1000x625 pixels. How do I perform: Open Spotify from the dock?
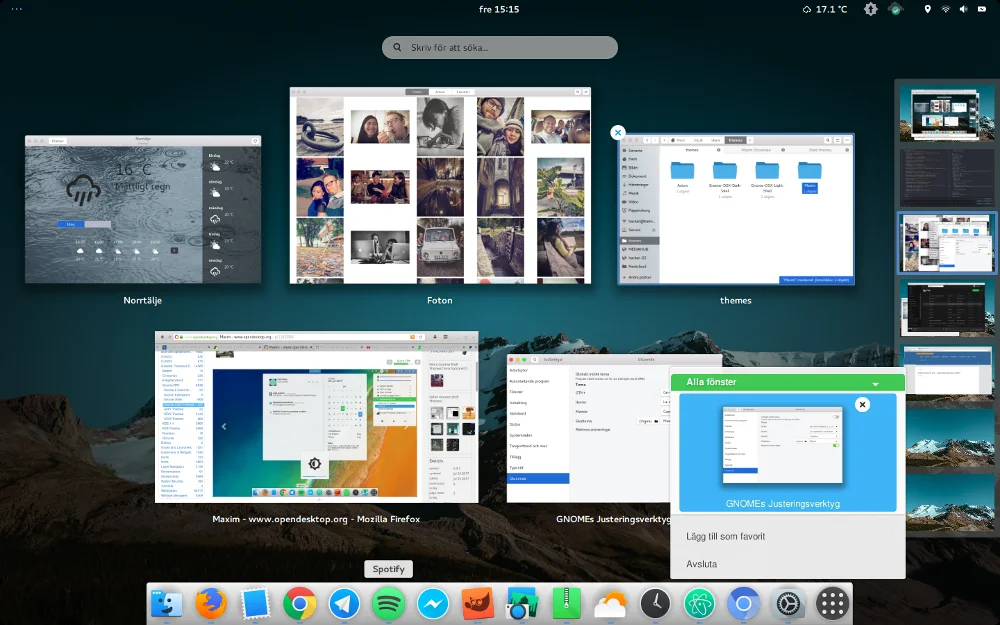tap(388, 603)
